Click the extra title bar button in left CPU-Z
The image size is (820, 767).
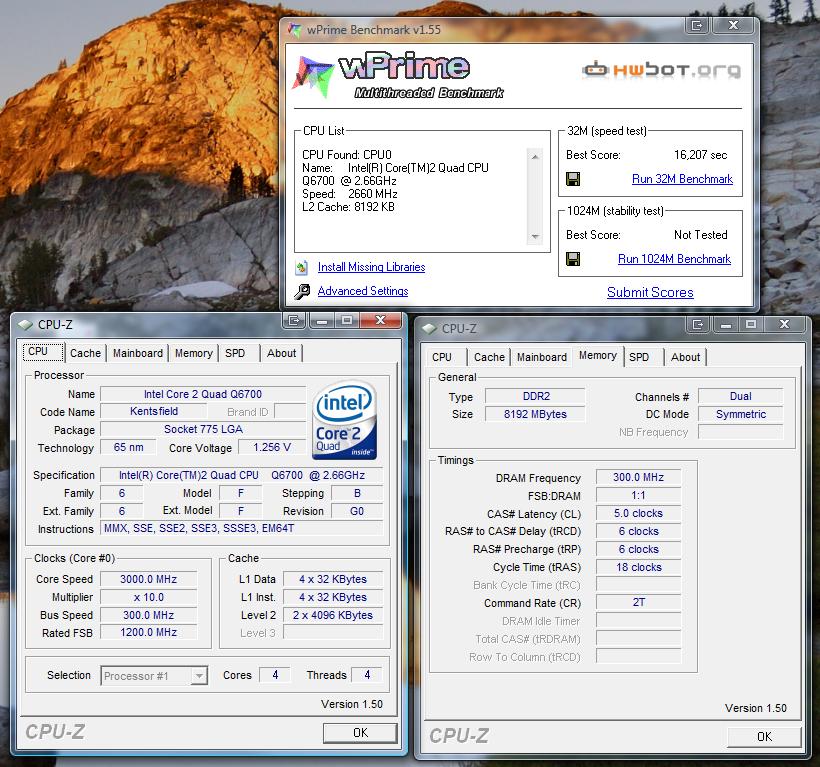[294, 320]
